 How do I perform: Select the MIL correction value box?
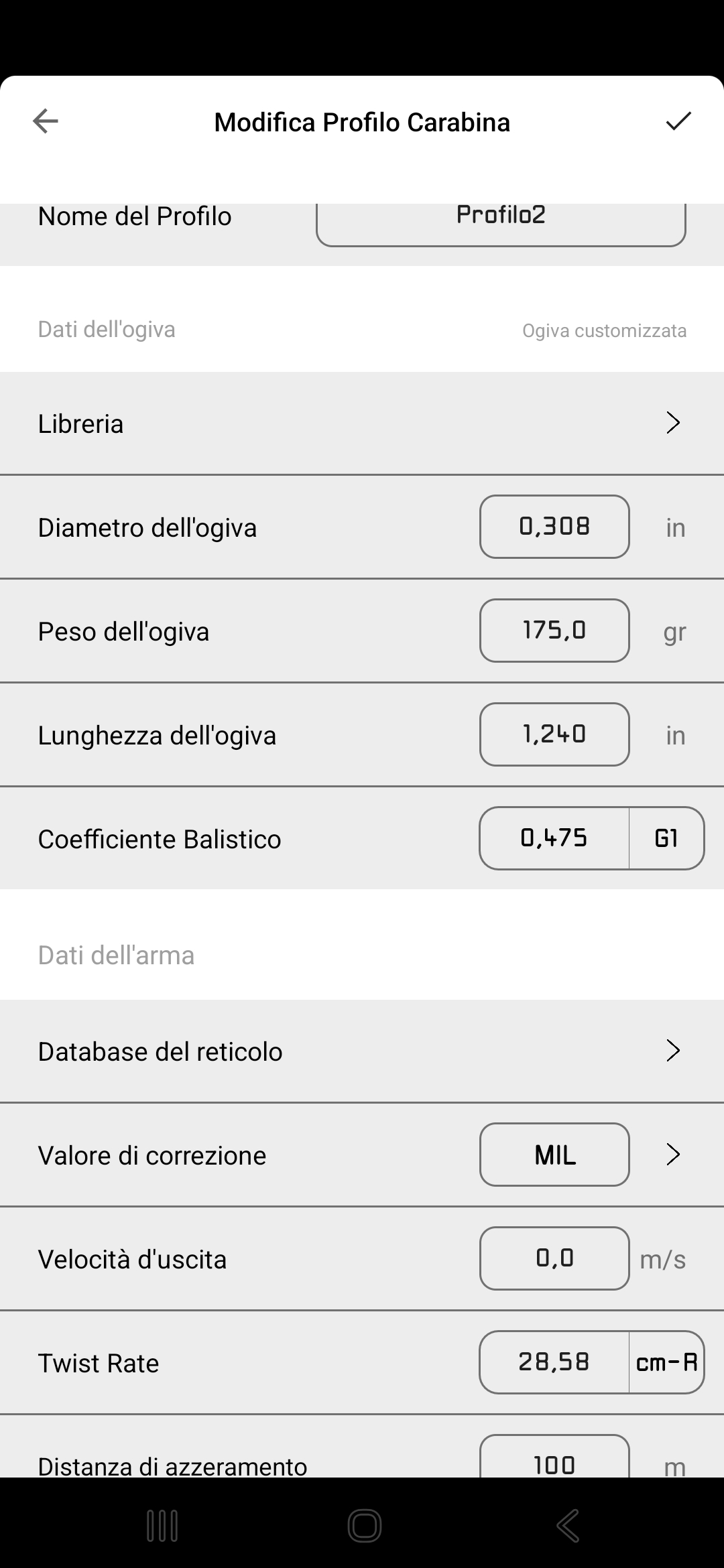554,1155
